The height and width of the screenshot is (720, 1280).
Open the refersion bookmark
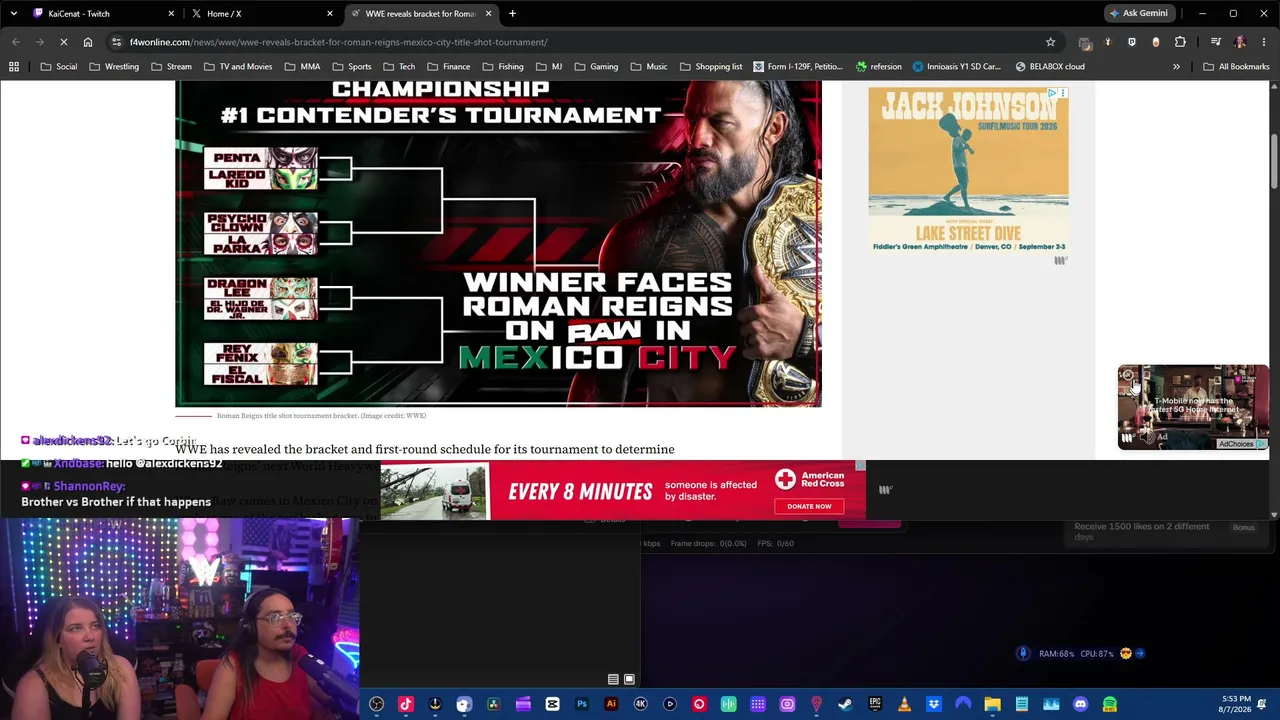[x=879, y=67]
